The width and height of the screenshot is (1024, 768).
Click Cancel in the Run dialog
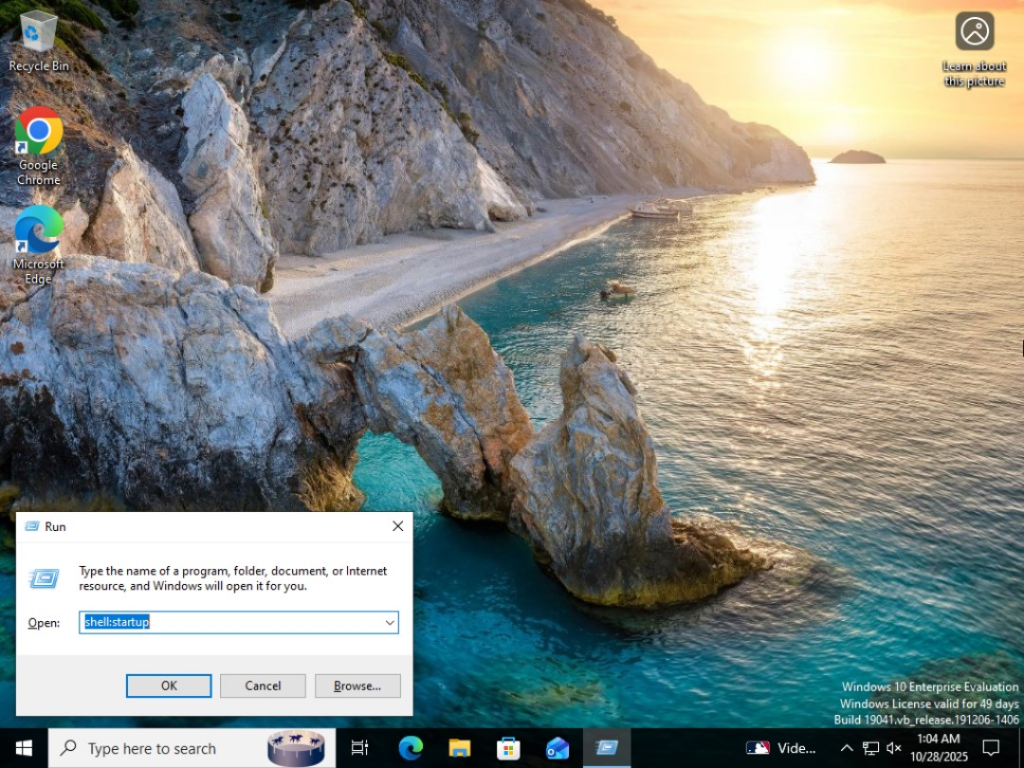263,686
